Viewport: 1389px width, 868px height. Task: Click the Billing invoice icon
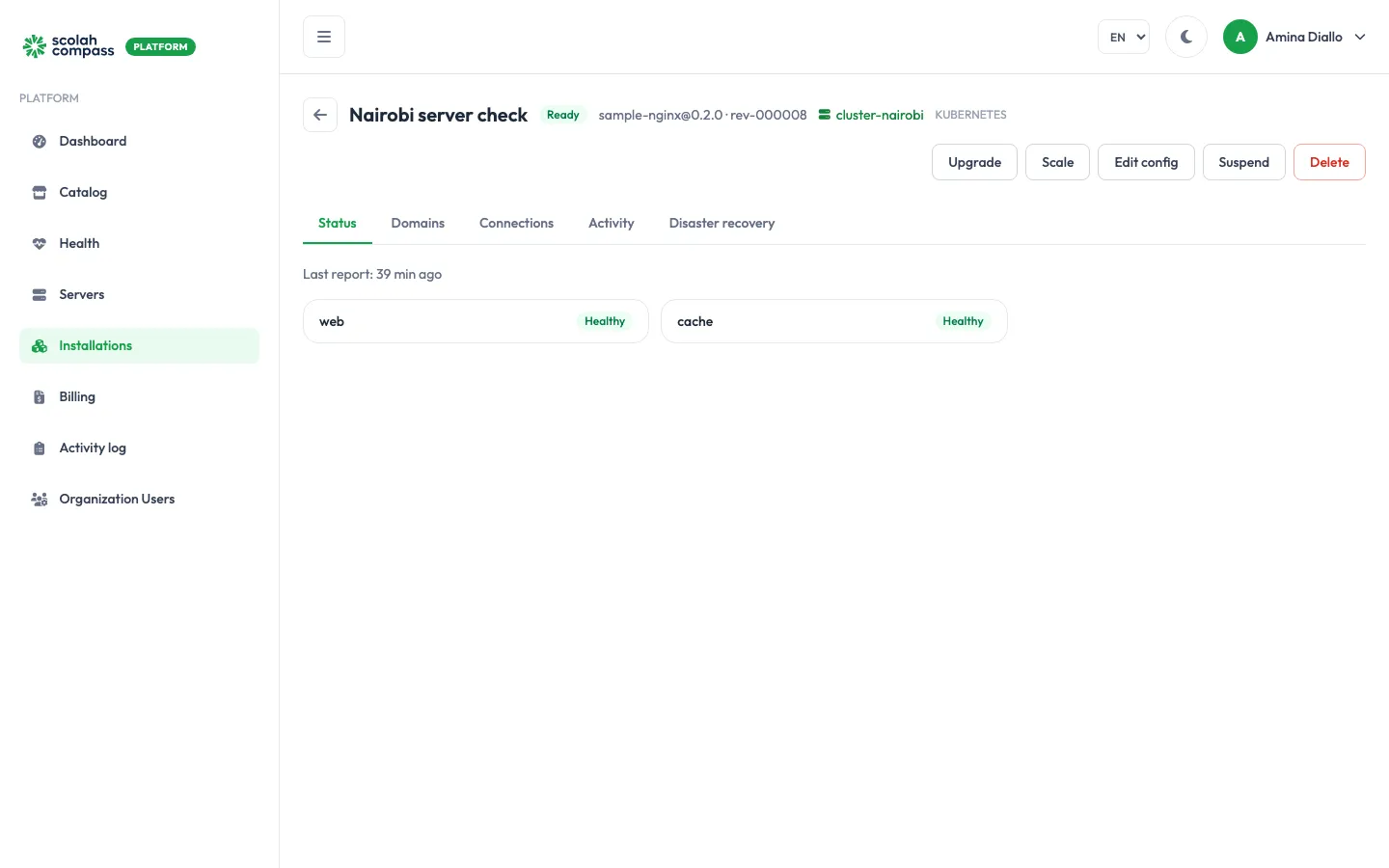pyautogui.click(x=40, y=397)
